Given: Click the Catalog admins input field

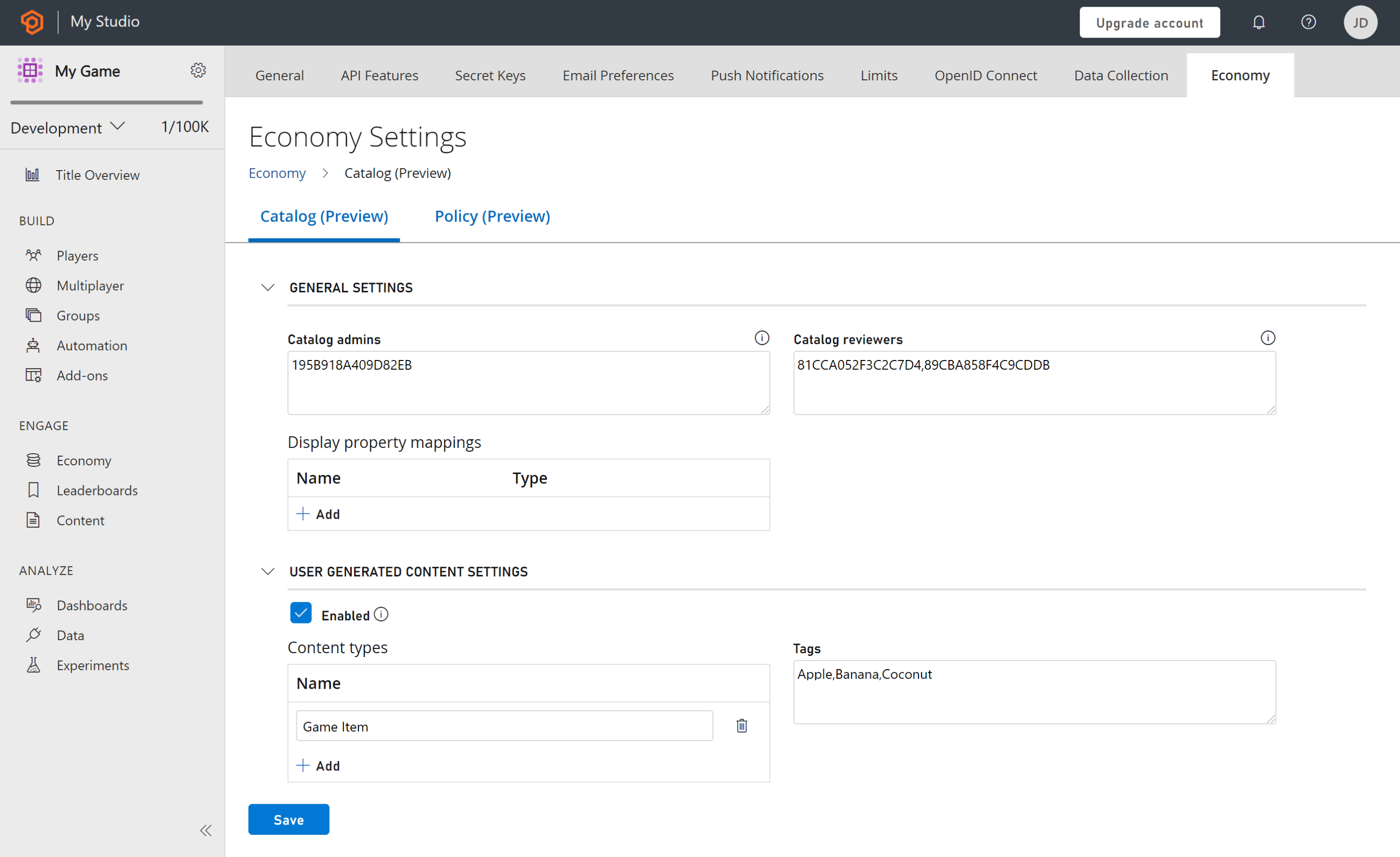Looking at the screenshot, I should (x=527, y=381).
